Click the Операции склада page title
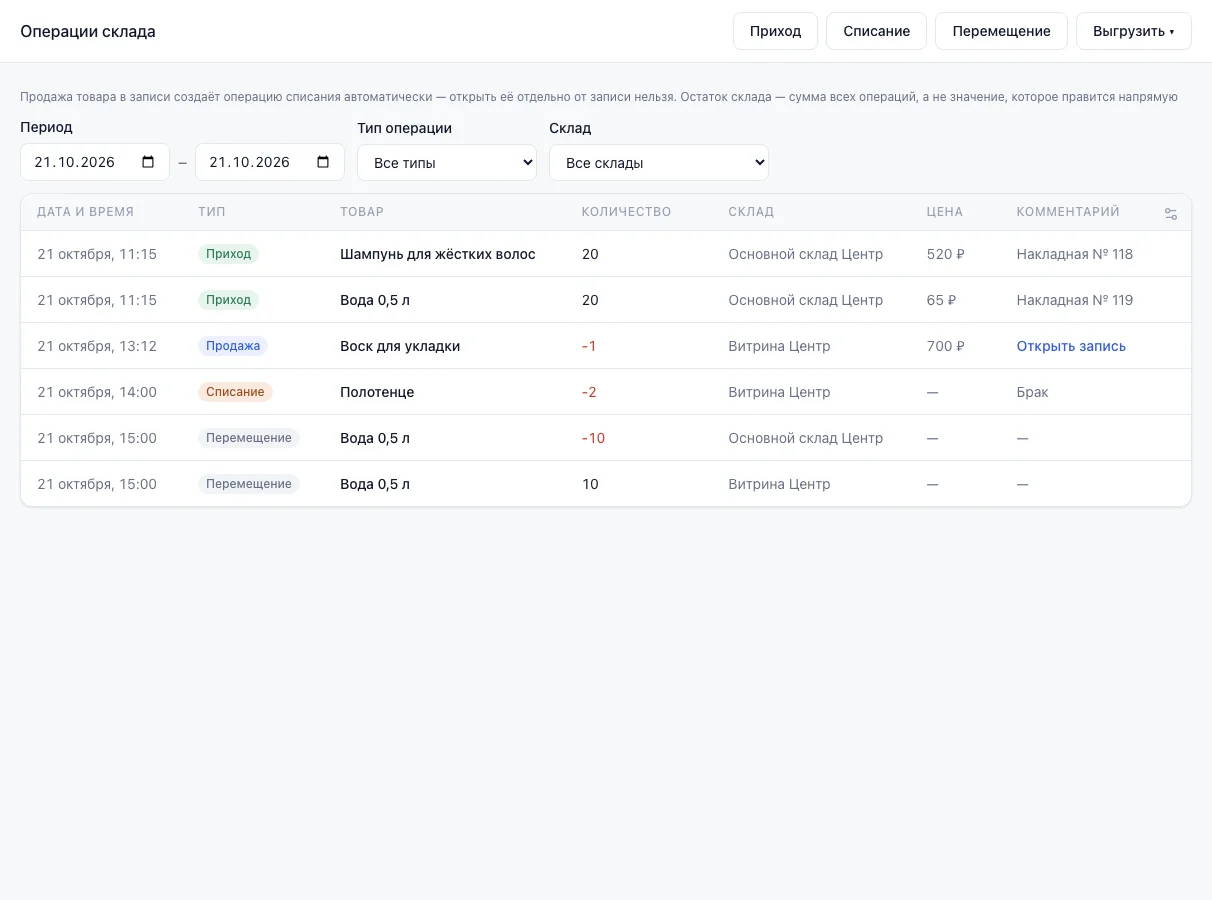Screen dimensions: 1212x900 (x=88, y=31)
